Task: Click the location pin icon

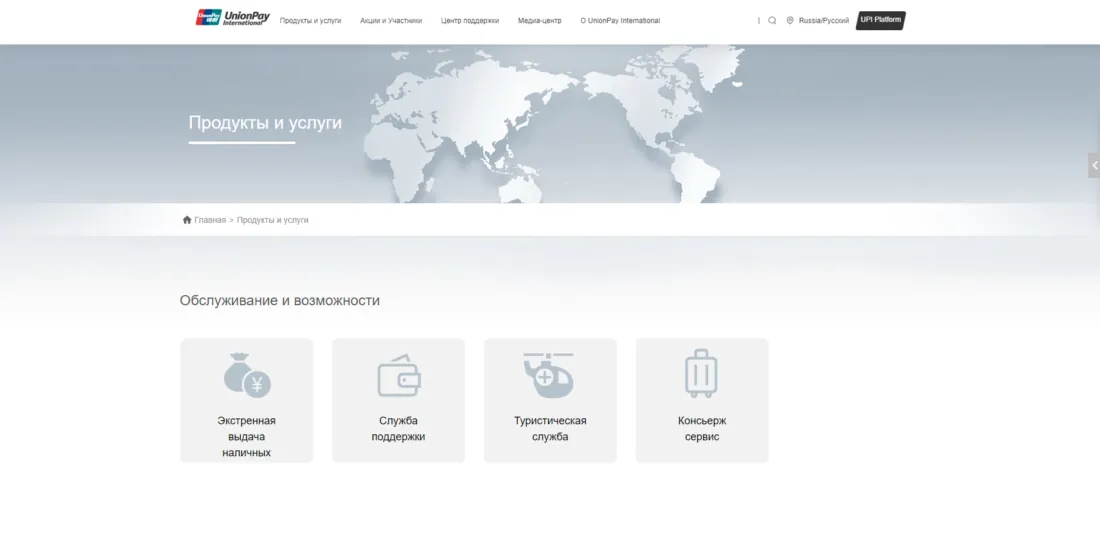Action: point(790,21)
